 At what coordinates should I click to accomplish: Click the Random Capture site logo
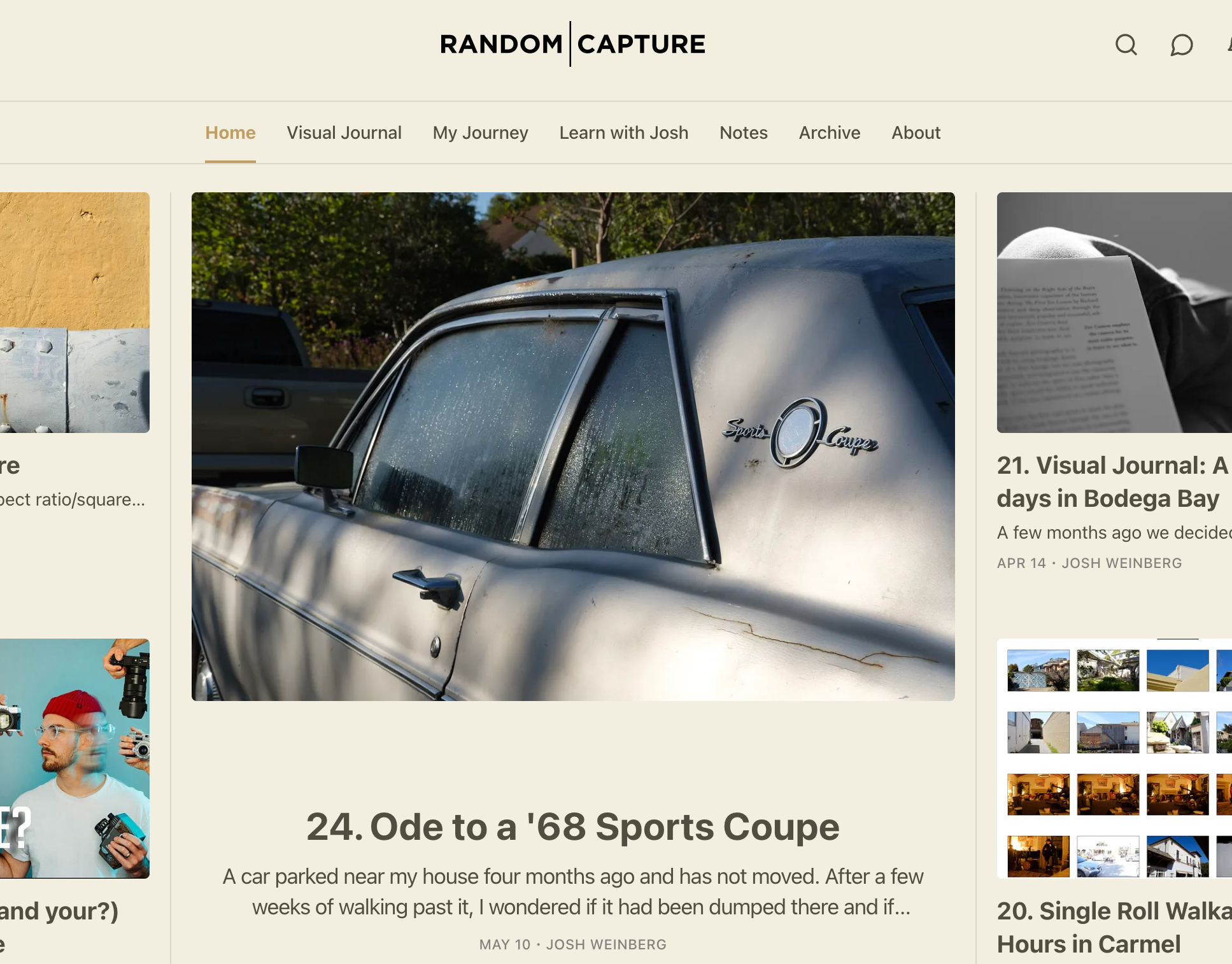point(572,44)
